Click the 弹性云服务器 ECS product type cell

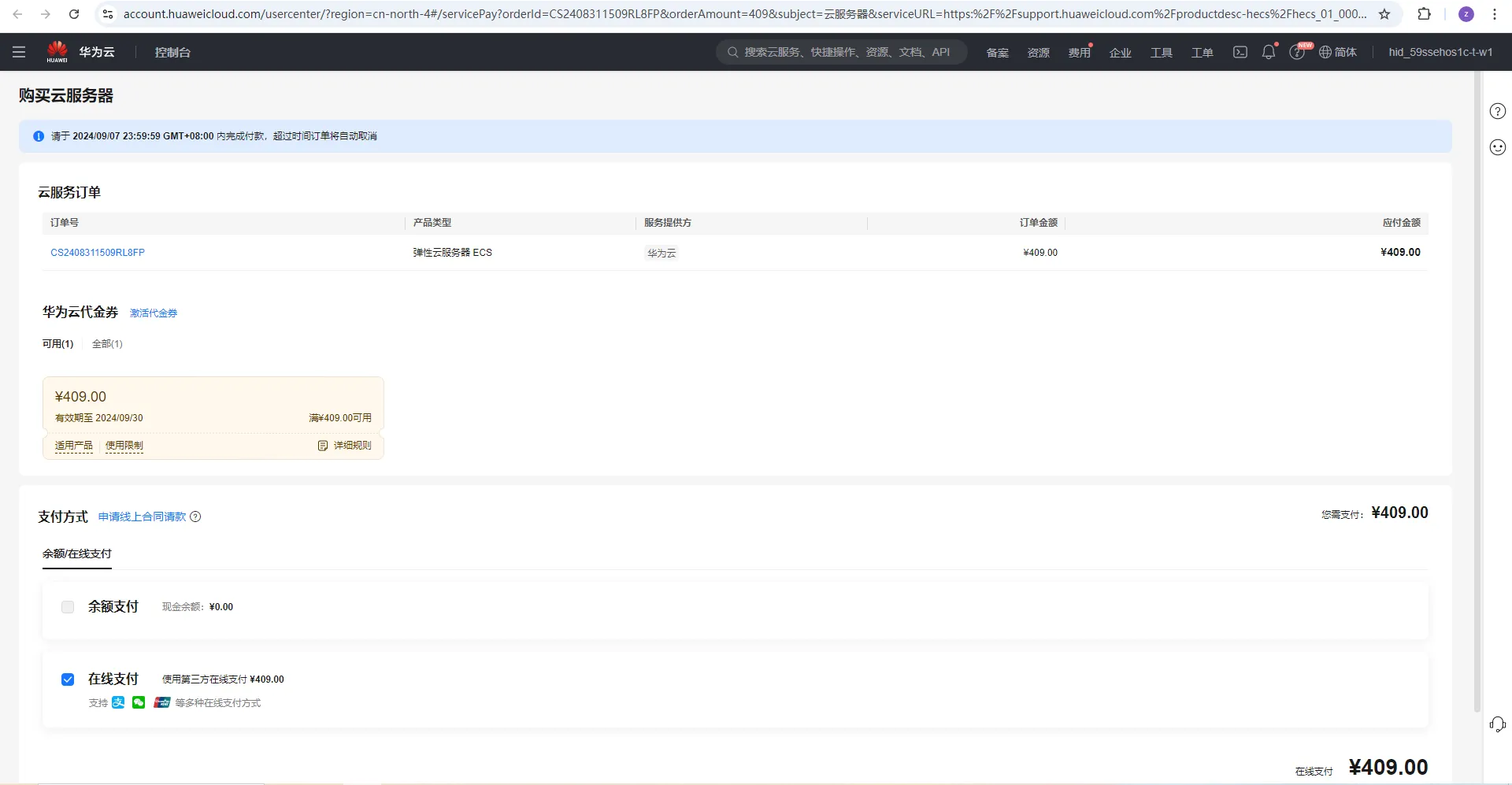pos(453,253)
